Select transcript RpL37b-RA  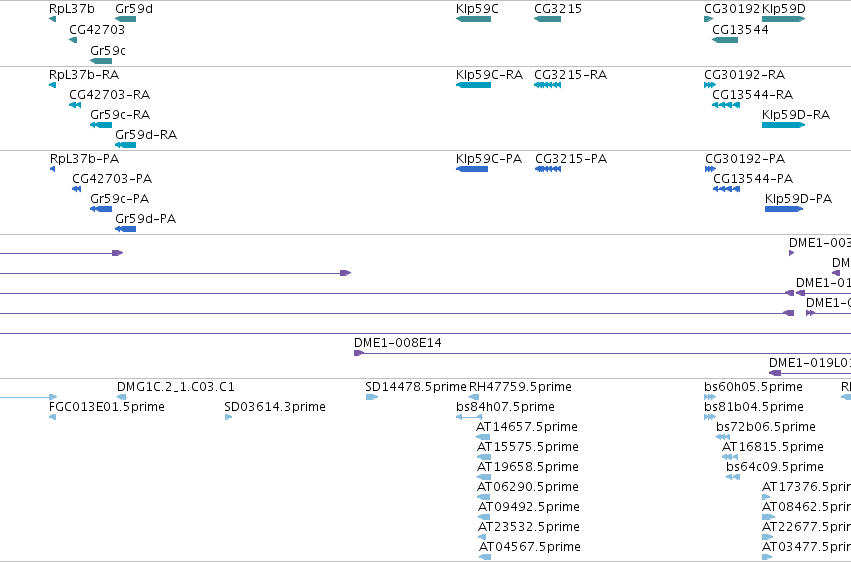pyautogui.click(x=52, y=85)
